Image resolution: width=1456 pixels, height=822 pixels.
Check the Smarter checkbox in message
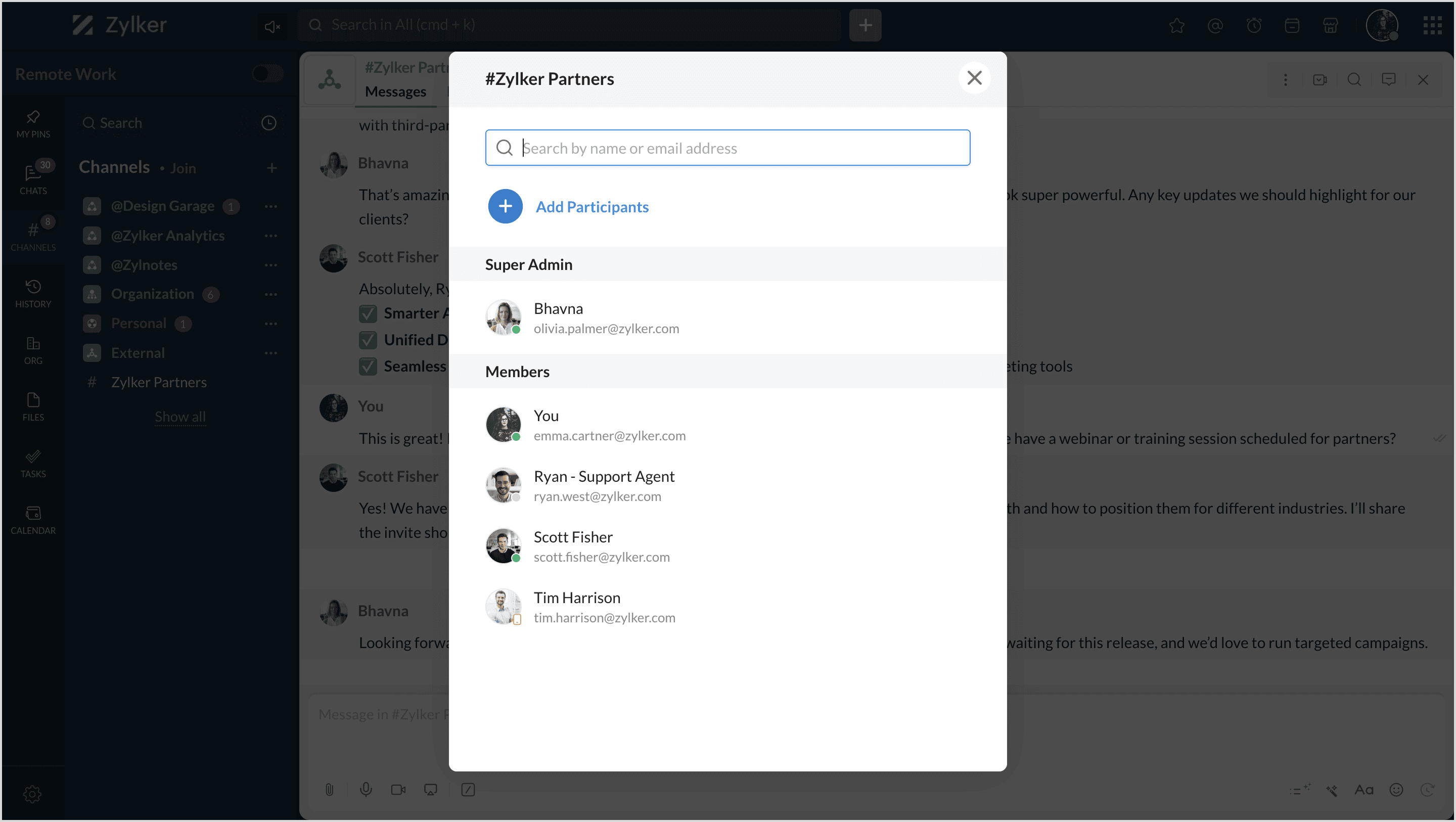click(368, 313)
